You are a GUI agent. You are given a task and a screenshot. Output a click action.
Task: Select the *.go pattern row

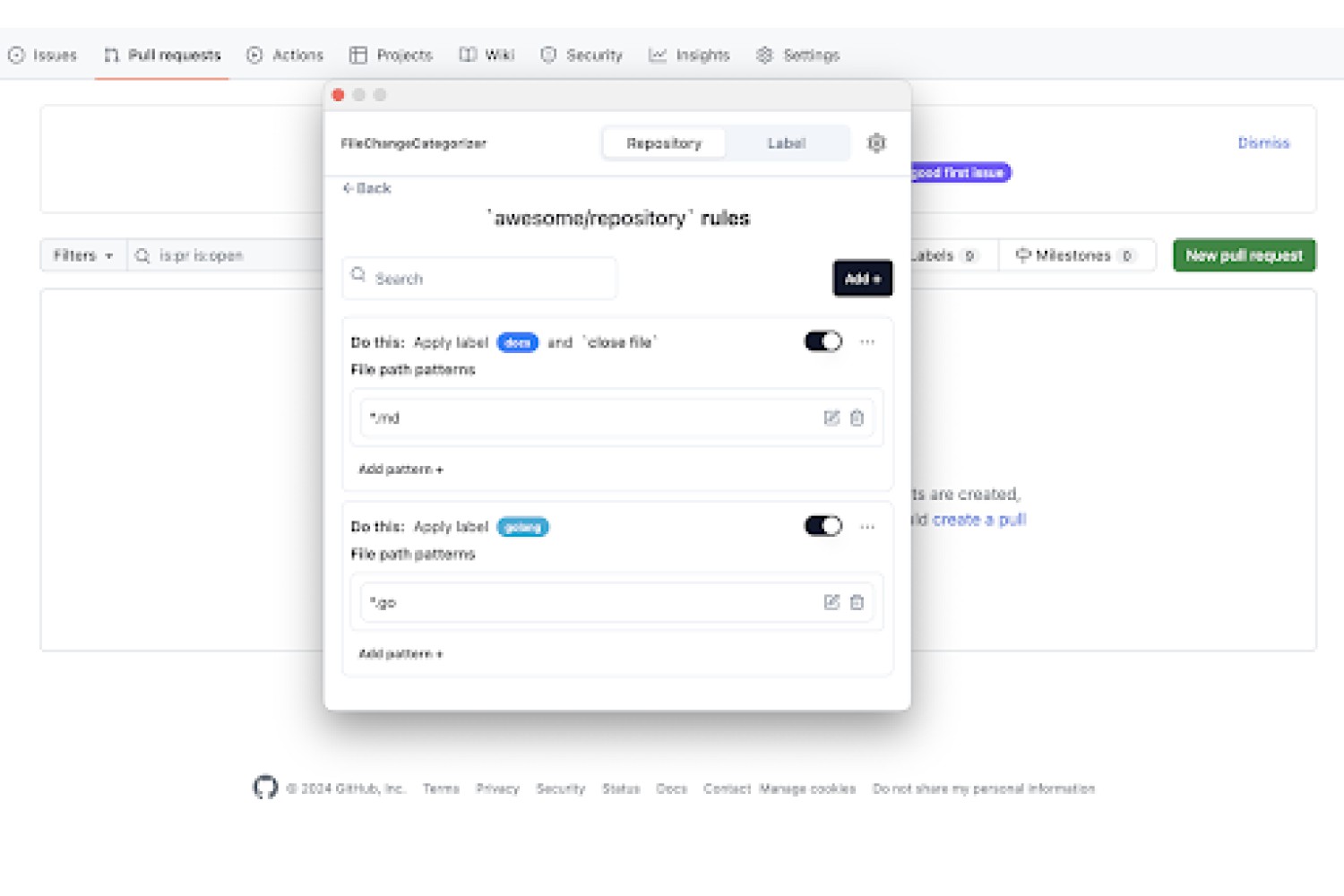tap(616, 602)
